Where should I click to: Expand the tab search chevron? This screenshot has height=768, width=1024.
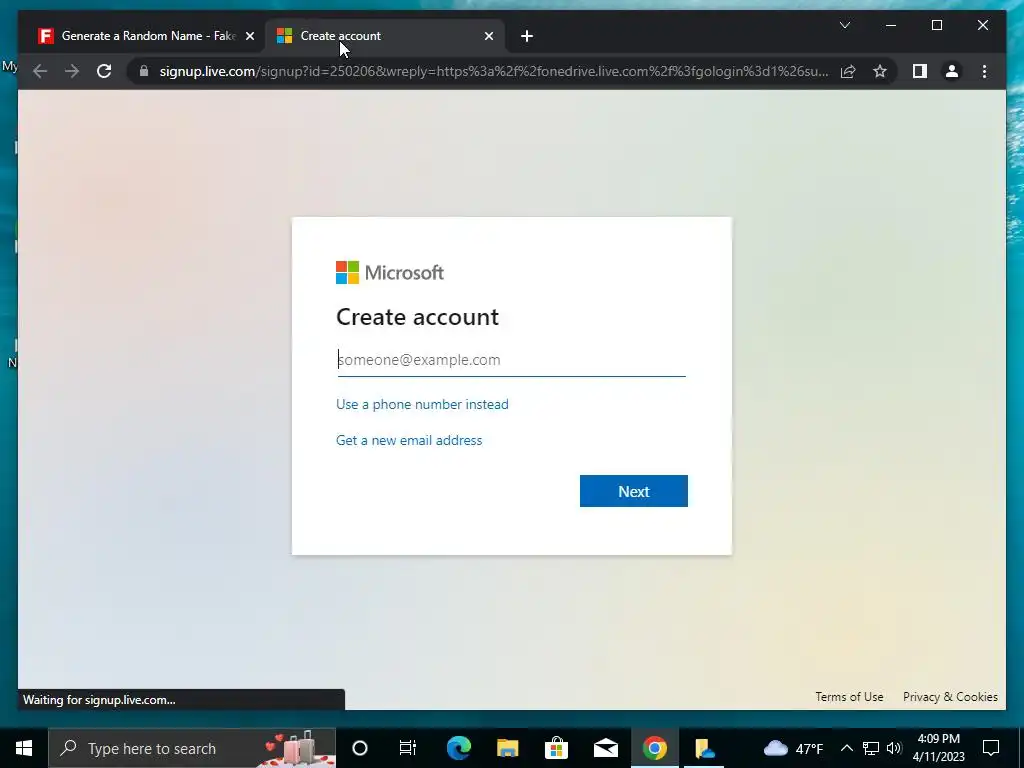(x=844, y=25)
